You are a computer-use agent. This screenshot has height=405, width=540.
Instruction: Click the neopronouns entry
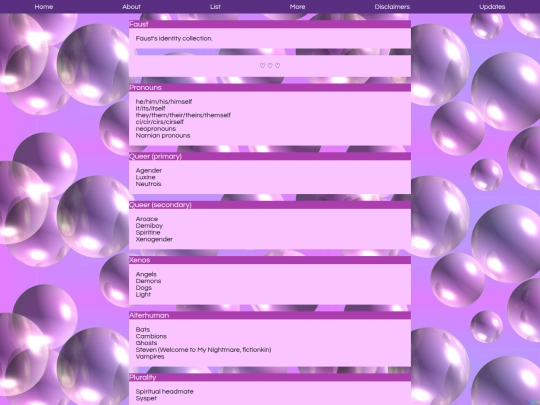[156, 129]
